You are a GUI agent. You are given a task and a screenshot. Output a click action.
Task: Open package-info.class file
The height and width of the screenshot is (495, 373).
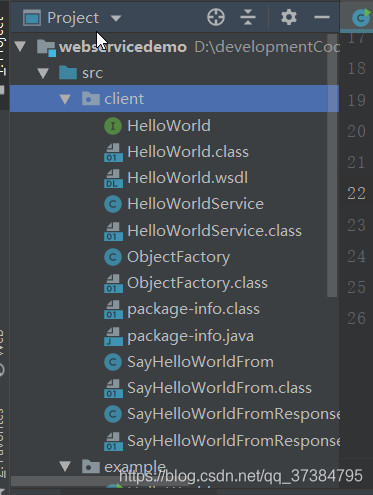pos(193,310)
